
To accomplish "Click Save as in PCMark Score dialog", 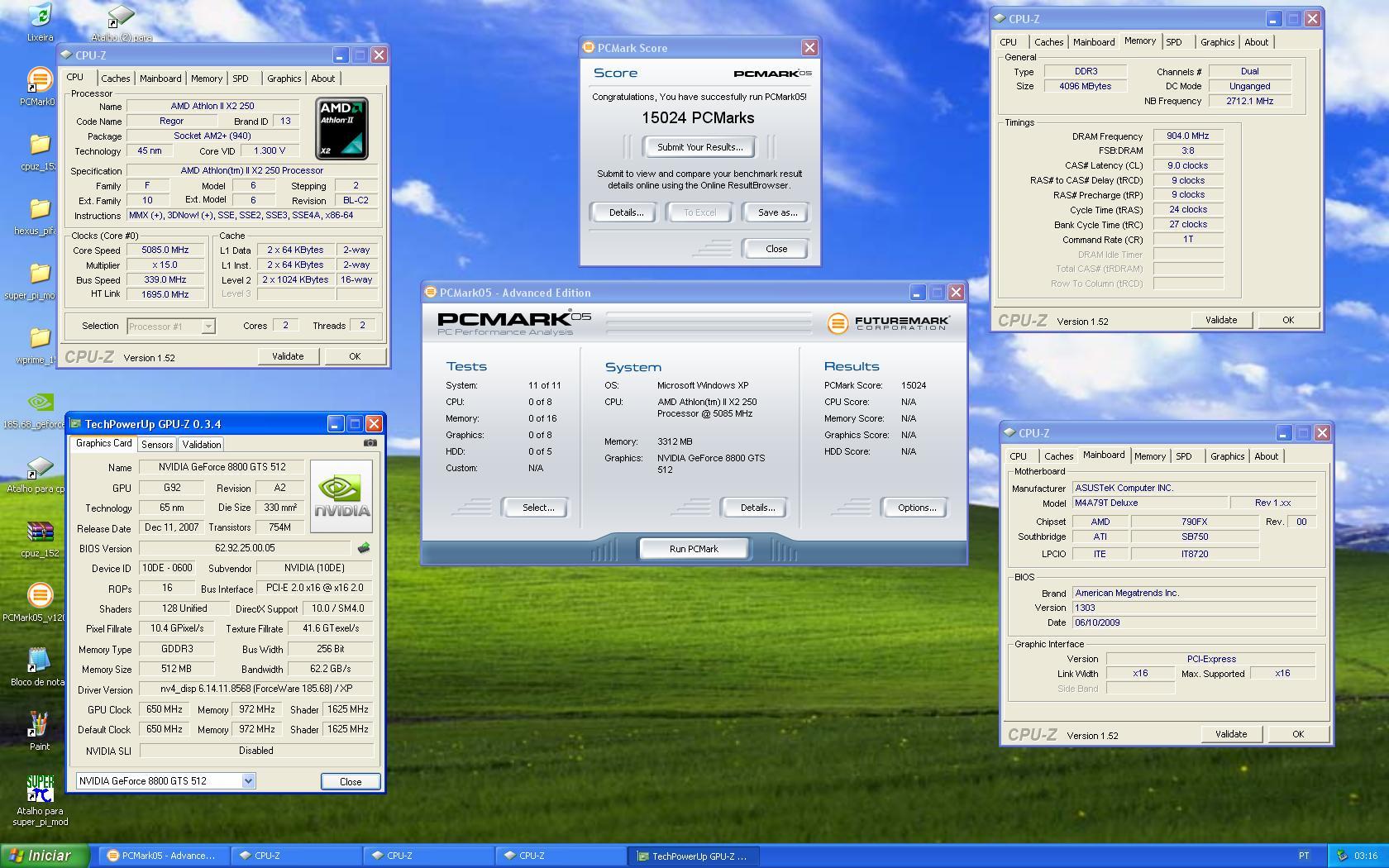I will click(777, 212).
